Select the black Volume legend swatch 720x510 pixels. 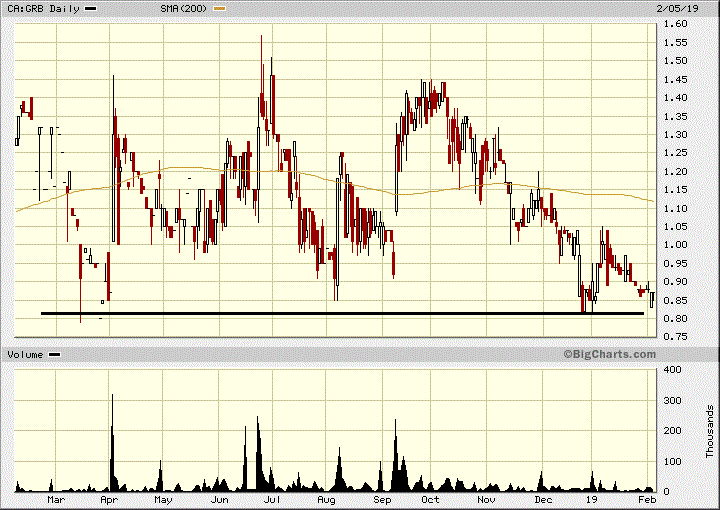tap(55, 354)
